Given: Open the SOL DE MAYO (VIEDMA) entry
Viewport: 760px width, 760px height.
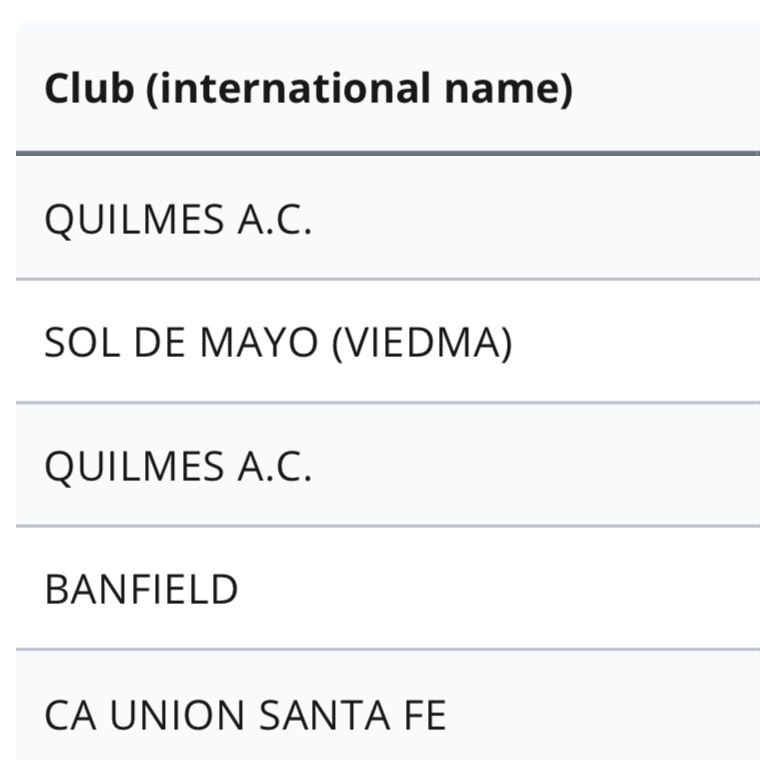Looking at the screenshot, I should click(278, 343).
